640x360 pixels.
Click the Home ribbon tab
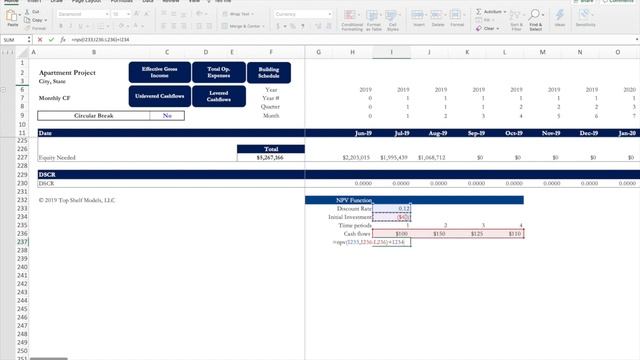coord(11,2)
